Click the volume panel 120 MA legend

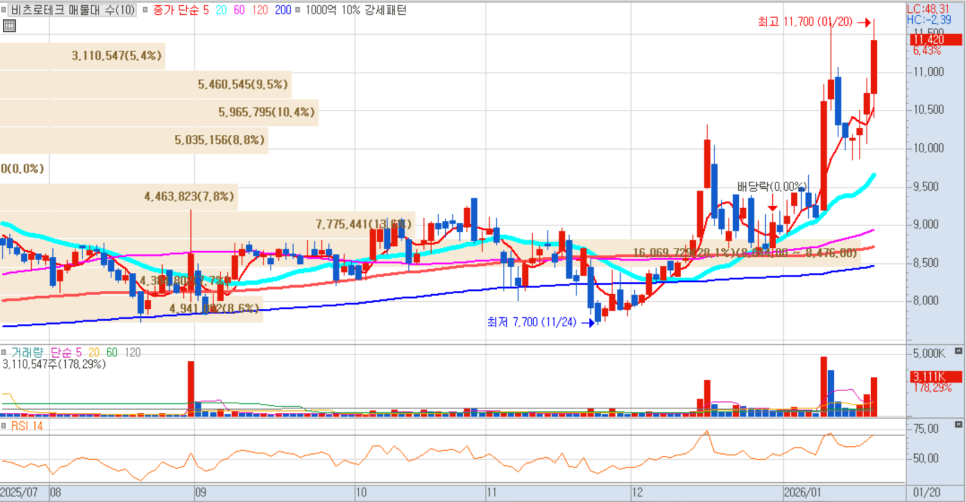click(132, 353)
